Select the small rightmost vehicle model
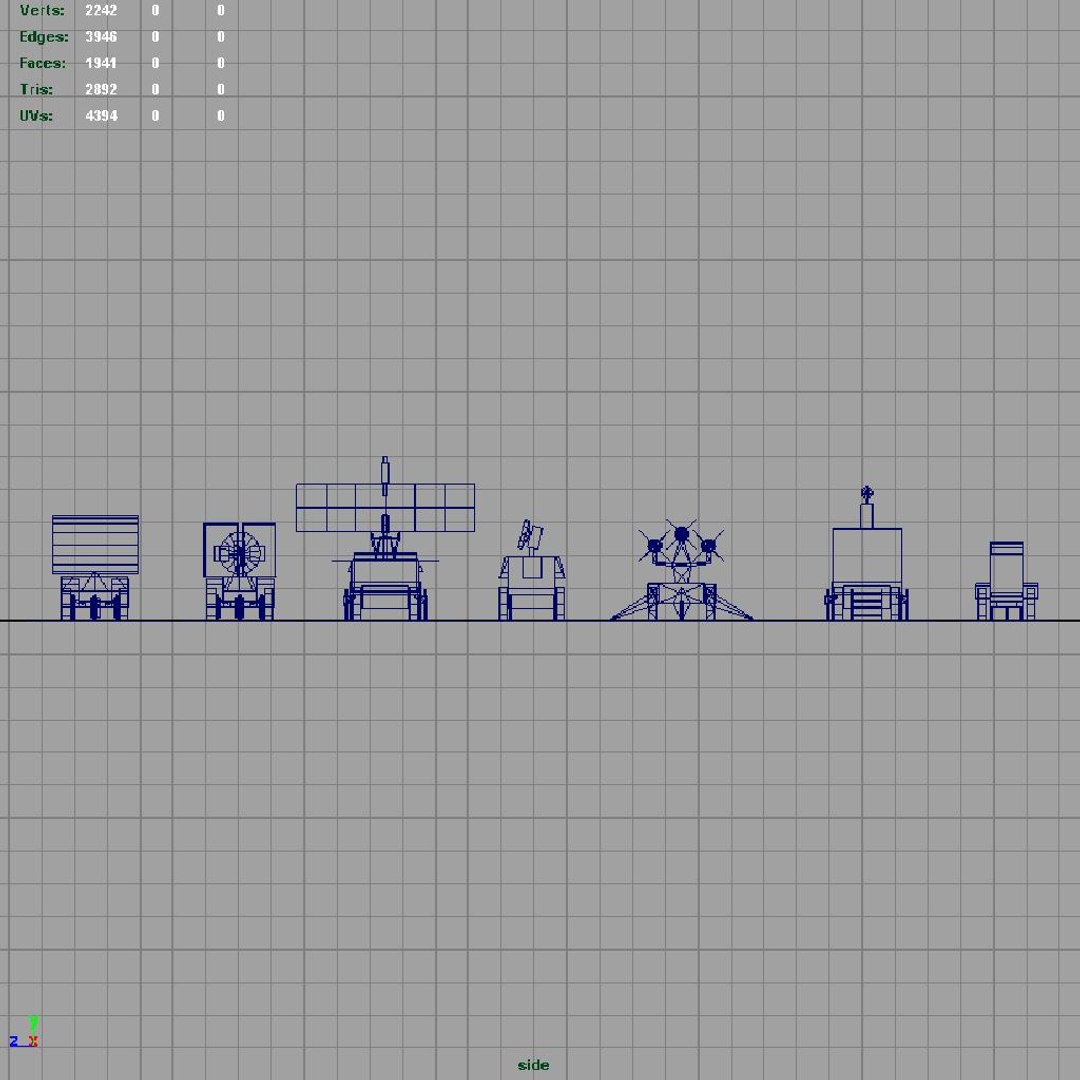The image size is (1080, 1080). 1006,581
